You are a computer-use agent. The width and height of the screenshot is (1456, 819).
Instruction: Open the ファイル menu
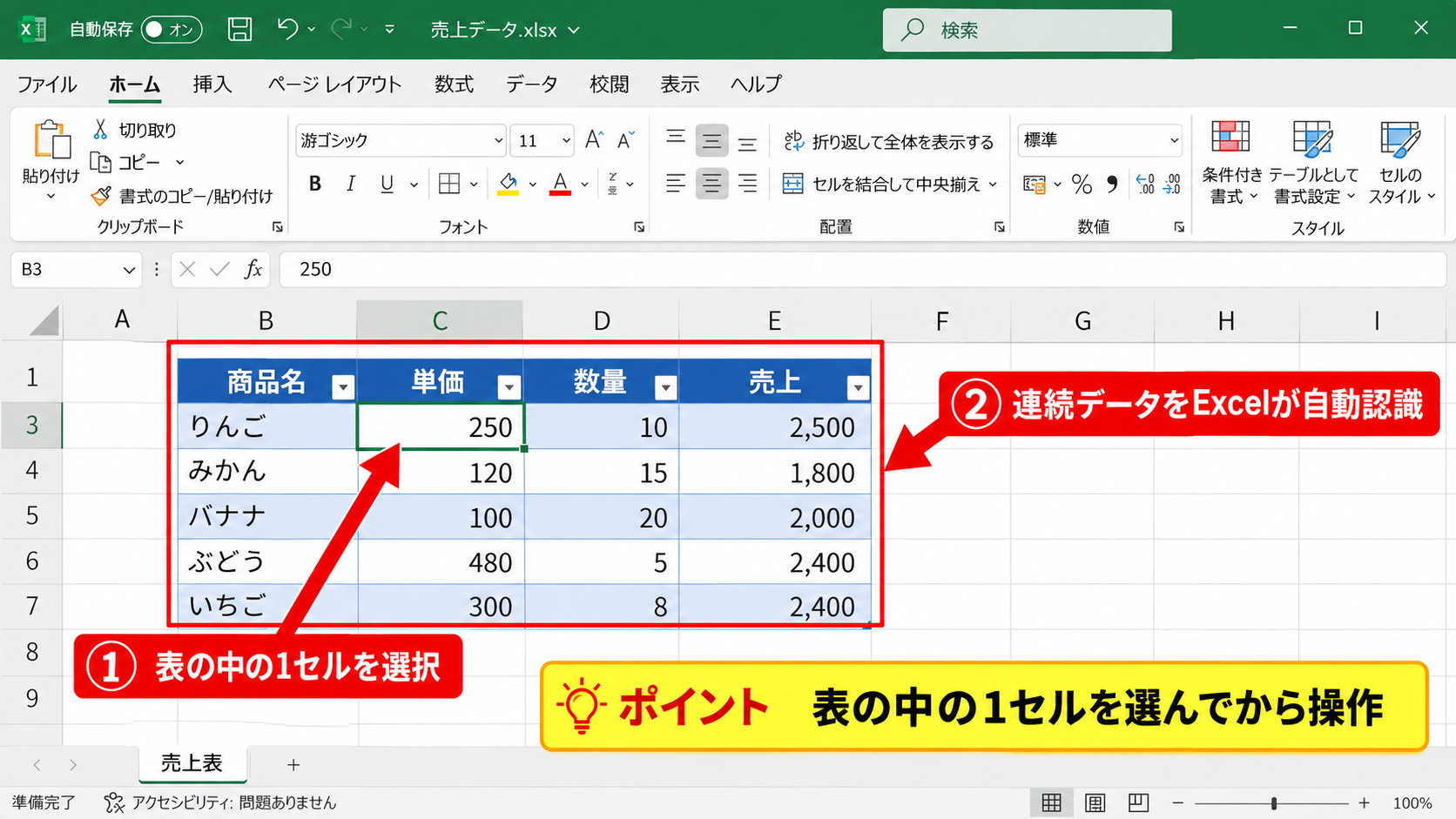[47, 84]
